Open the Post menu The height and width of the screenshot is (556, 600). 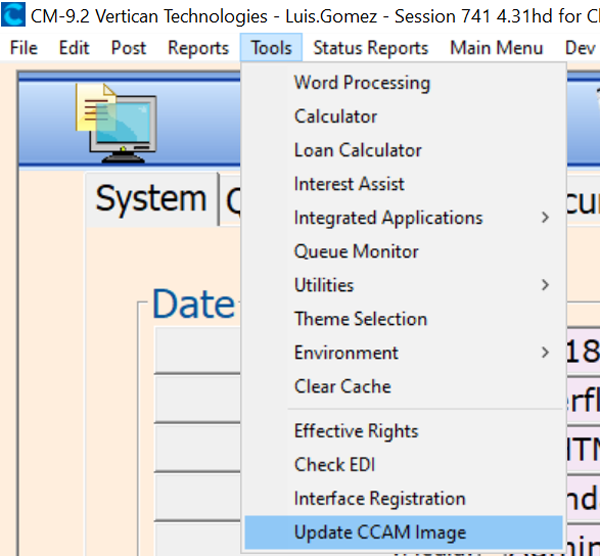coord(129,48)
